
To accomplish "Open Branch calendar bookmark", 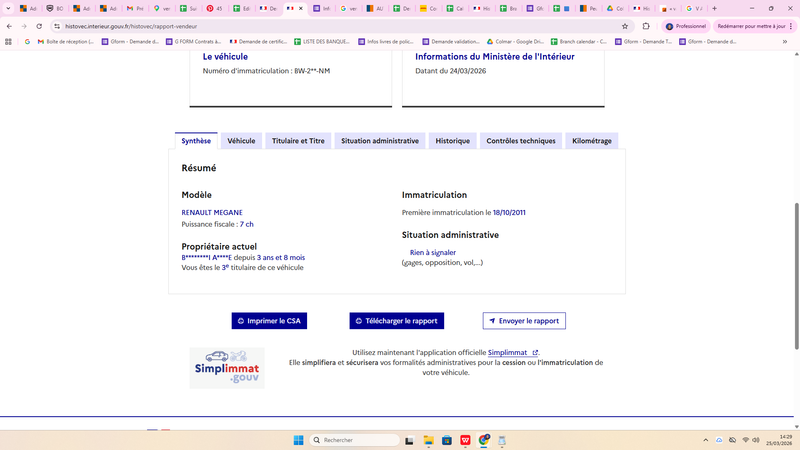I will click(579, 41).
